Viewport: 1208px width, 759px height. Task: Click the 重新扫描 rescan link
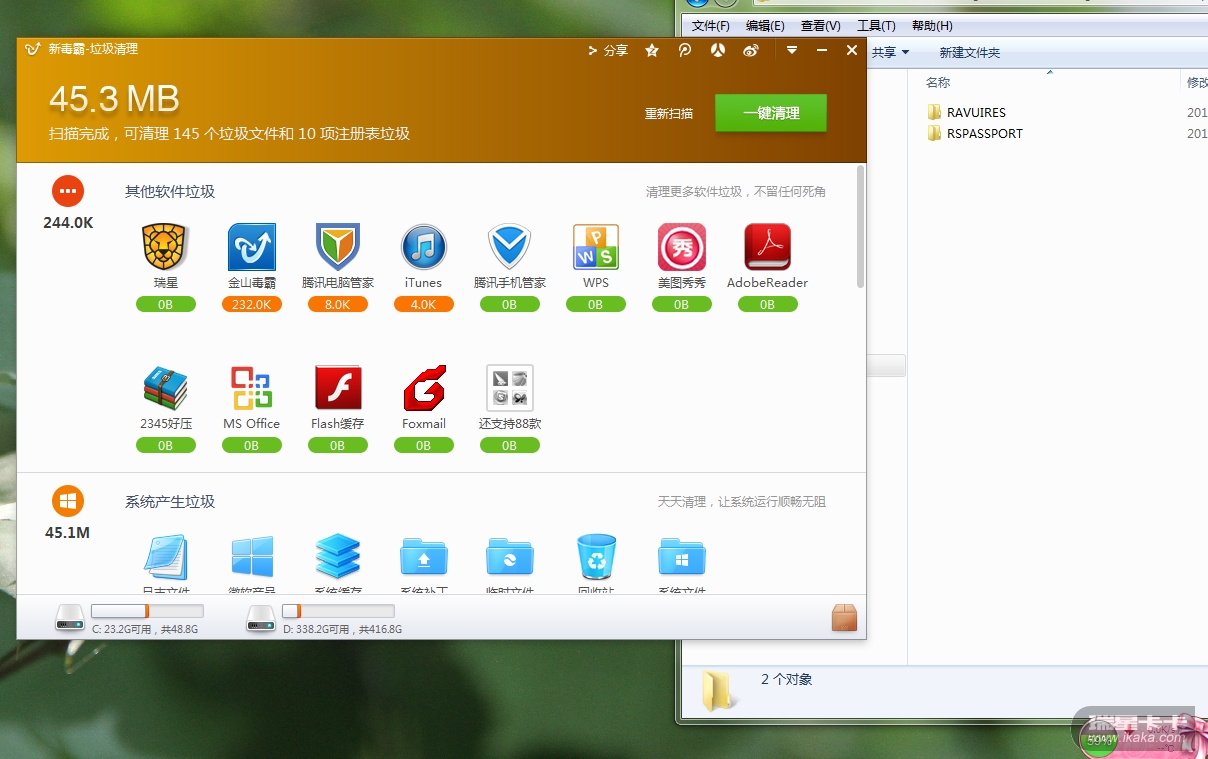[669, 114]
